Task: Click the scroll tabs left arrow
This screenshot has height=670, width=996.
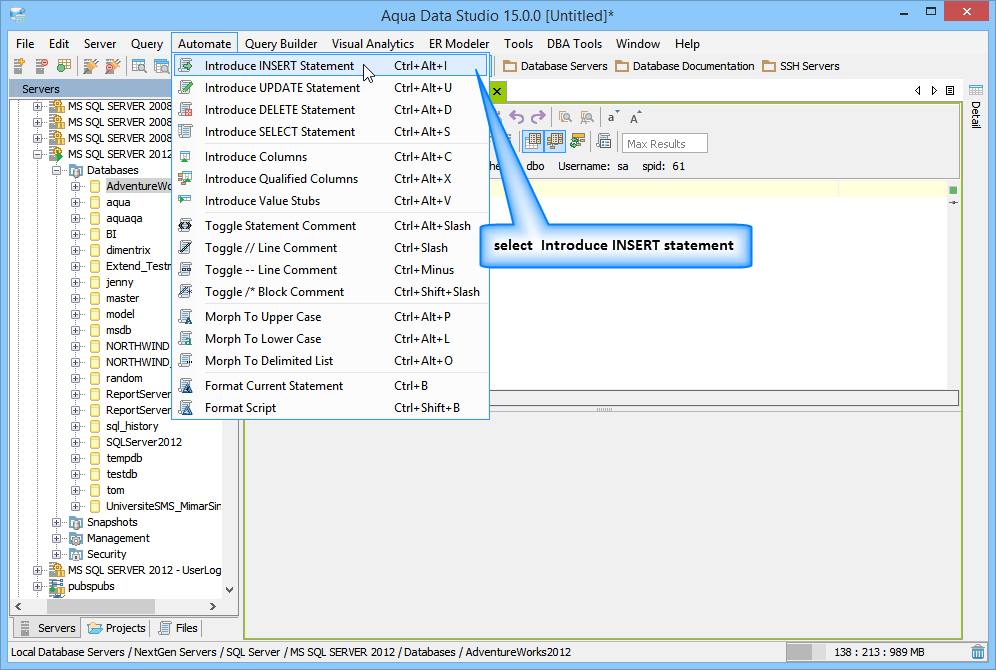Action: coord(917,91)
